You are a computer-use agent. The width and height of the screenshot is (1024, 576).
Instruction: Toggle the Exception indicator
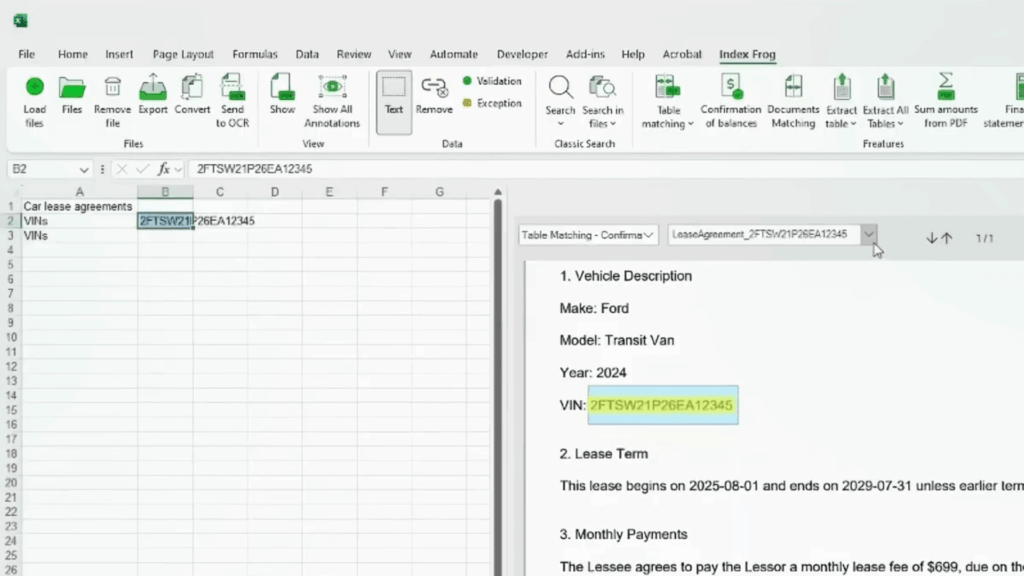[x=492, y=103]
